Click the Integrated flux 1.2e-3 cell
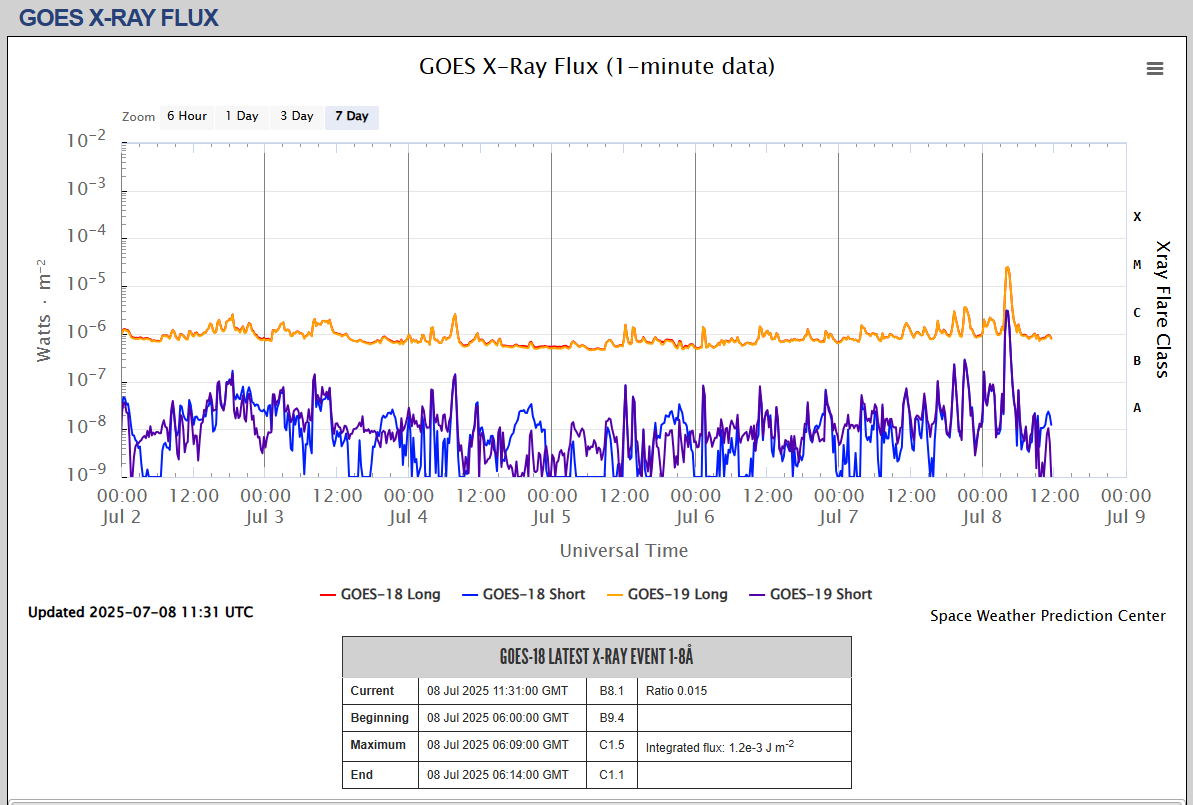Image resolution: width=1193 pixels, height=805 pixels. click(744, 746)
